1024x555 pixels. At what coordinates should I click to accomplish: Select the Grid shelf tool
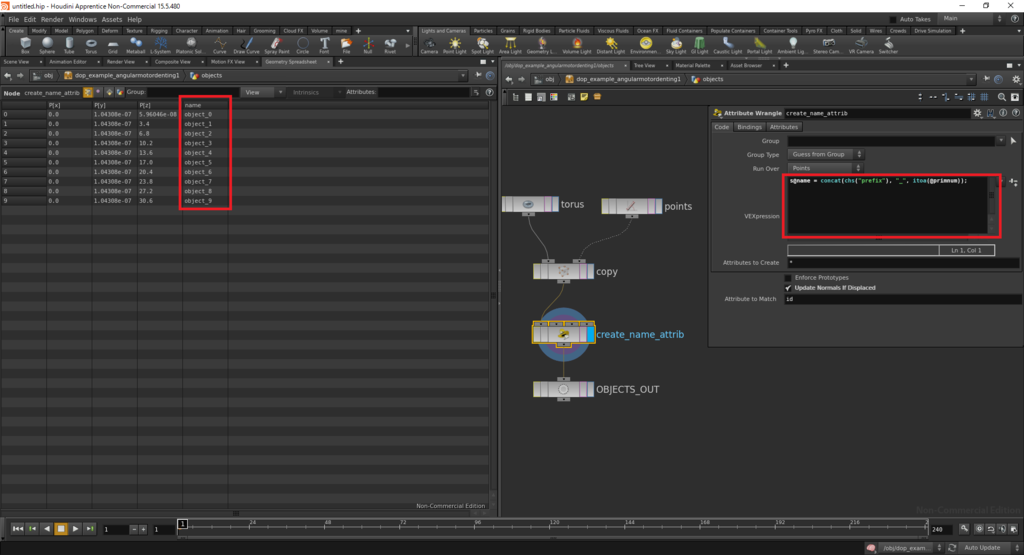pos(113,45)
